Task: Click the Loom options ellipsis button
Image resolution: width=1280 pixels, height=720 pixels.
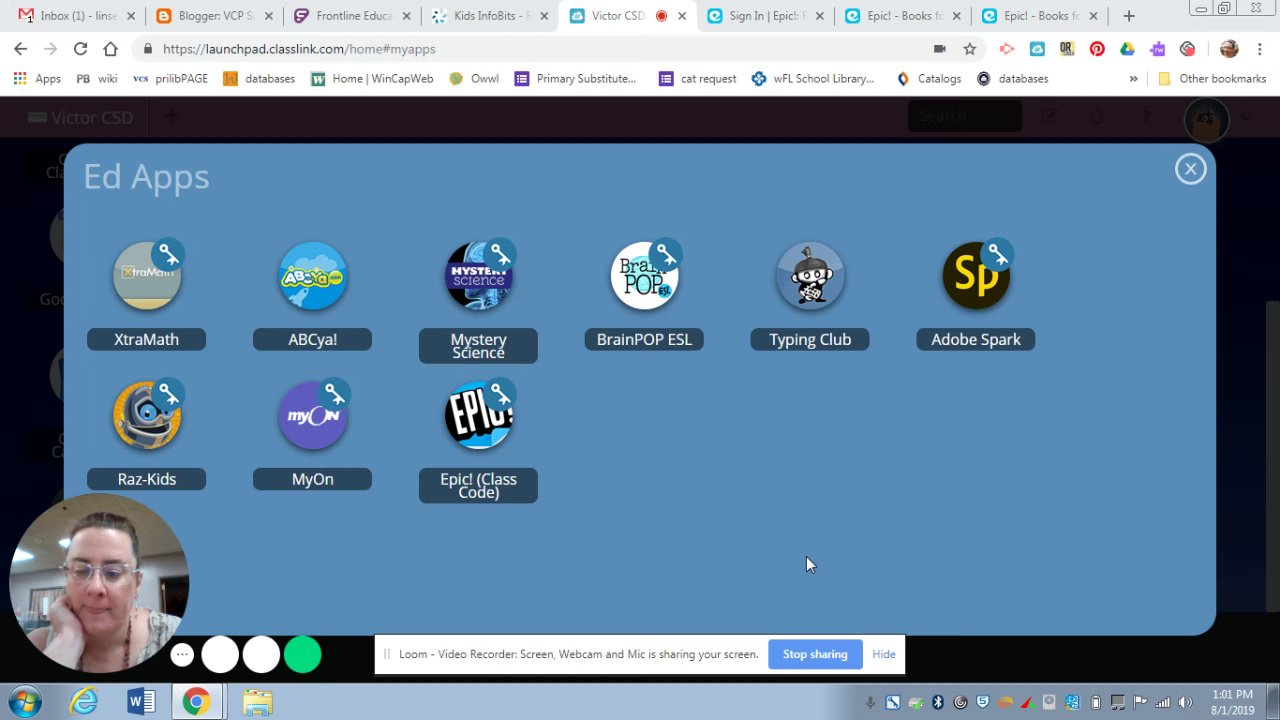Action: pos(182,655)
